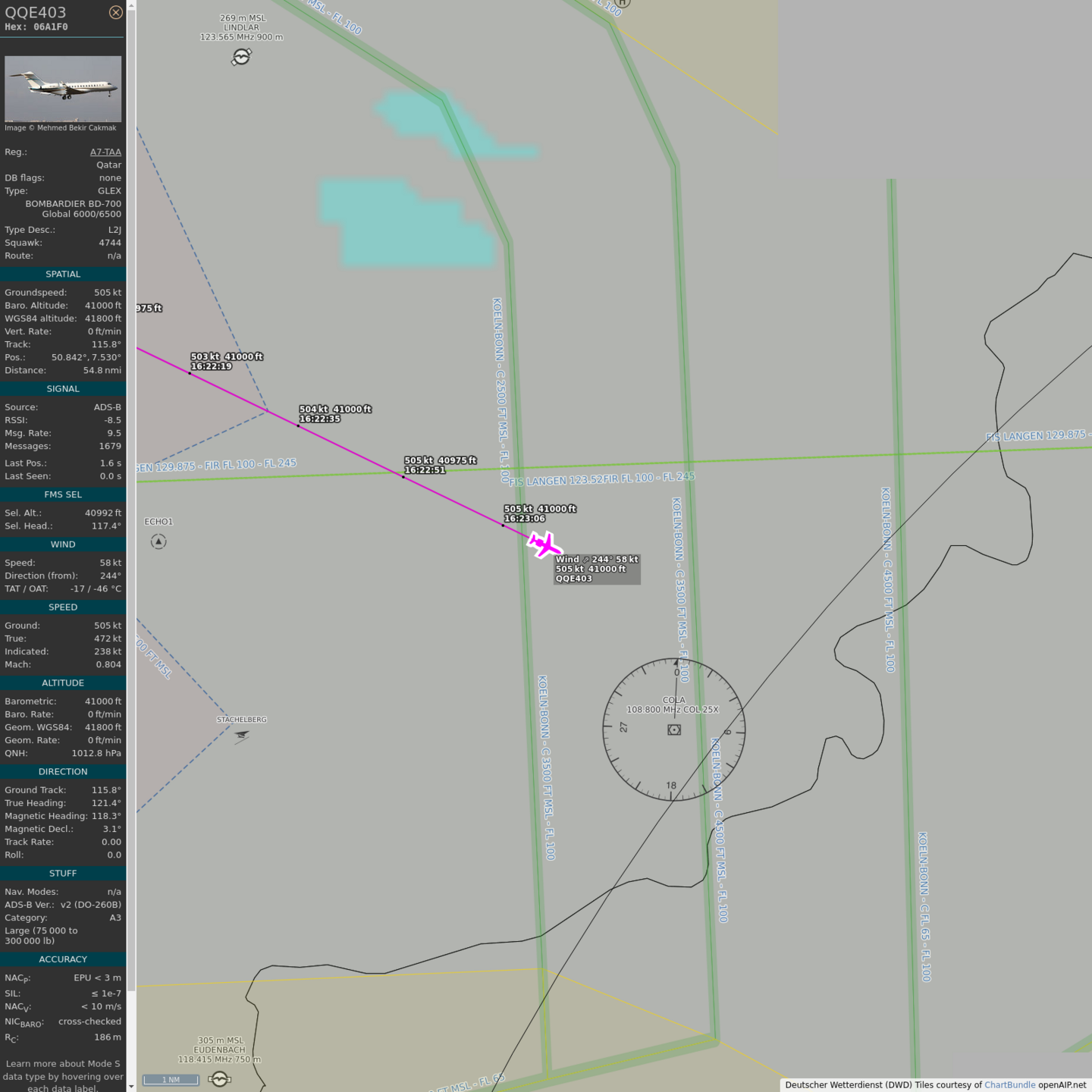
Task: Click the ACCURACY section header
Action: 63,959
